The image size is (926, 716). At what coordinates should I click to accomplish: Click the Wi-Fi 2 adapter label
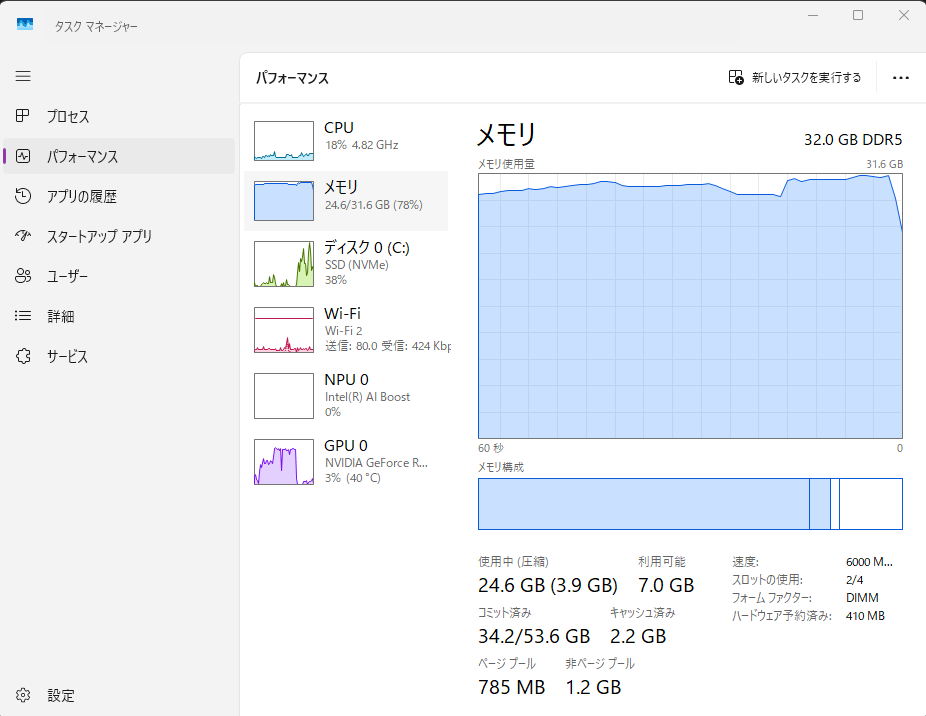(x=344, y=331)
